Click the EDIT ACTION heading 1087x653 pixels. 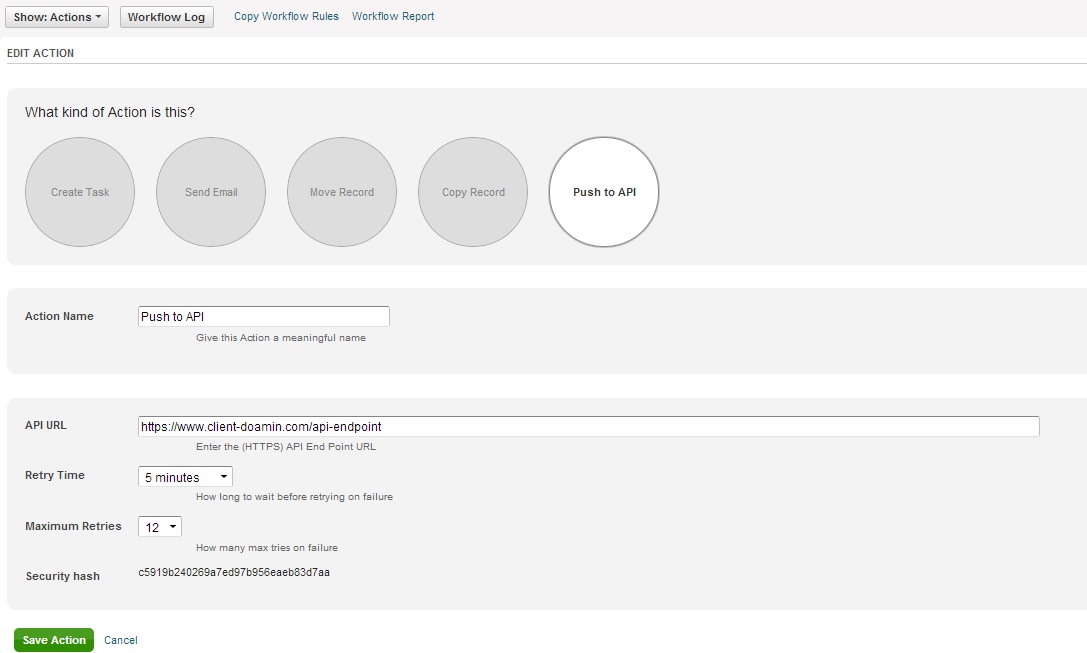(40, 53)
